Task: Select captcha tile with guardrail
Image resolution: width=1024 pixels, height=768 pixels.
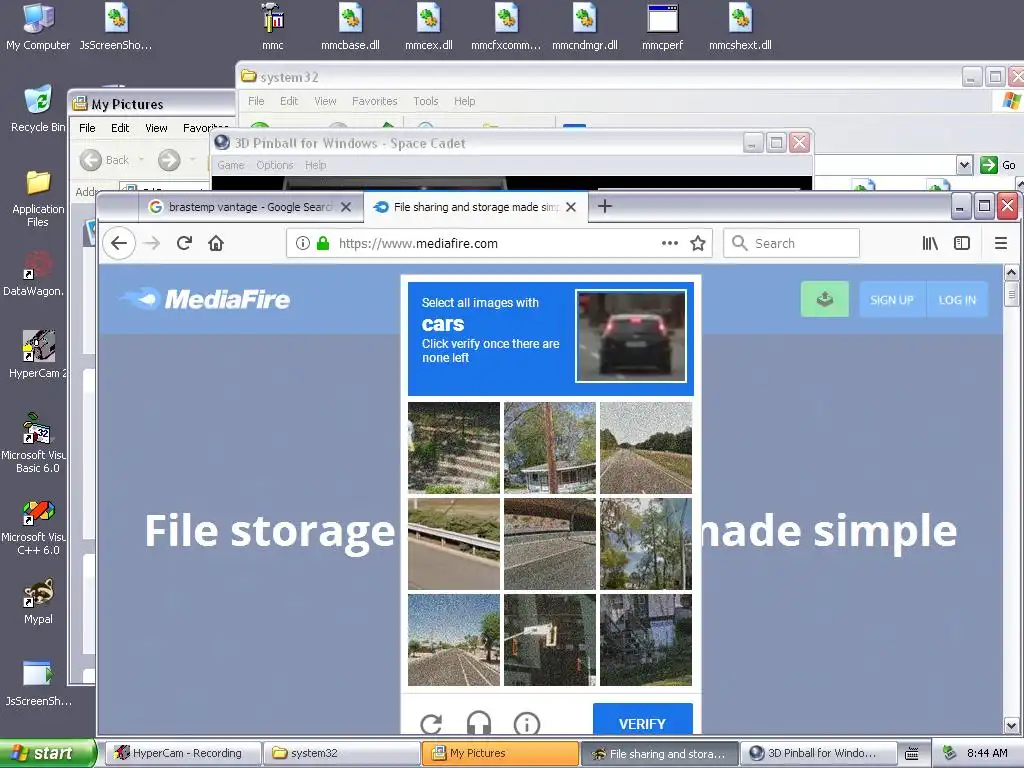Action: pos(454,544)
